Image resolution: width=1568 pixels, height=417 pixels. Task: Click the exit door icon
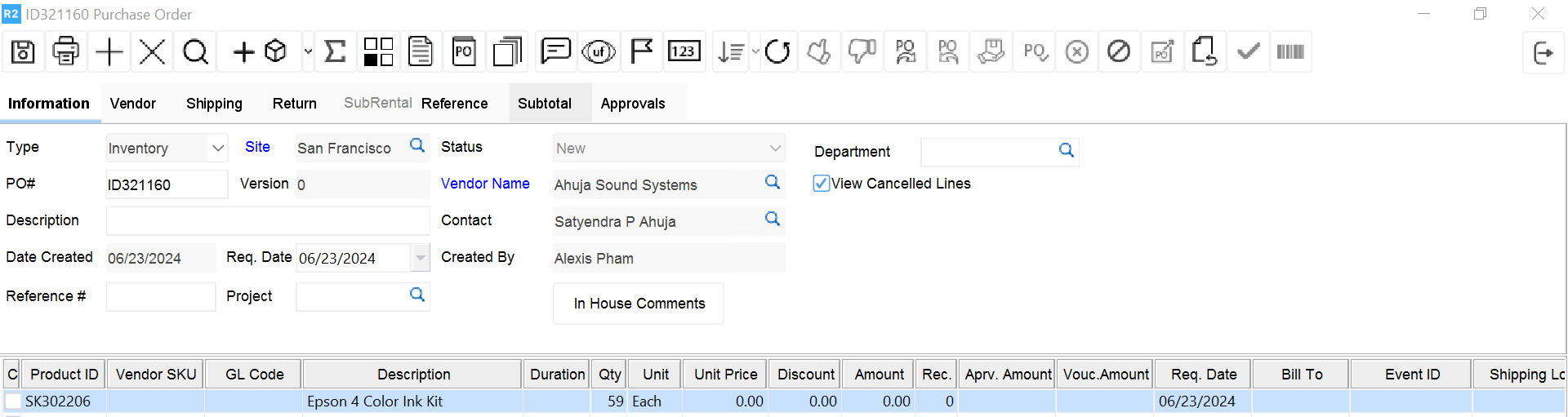[x=1543, y=53]
